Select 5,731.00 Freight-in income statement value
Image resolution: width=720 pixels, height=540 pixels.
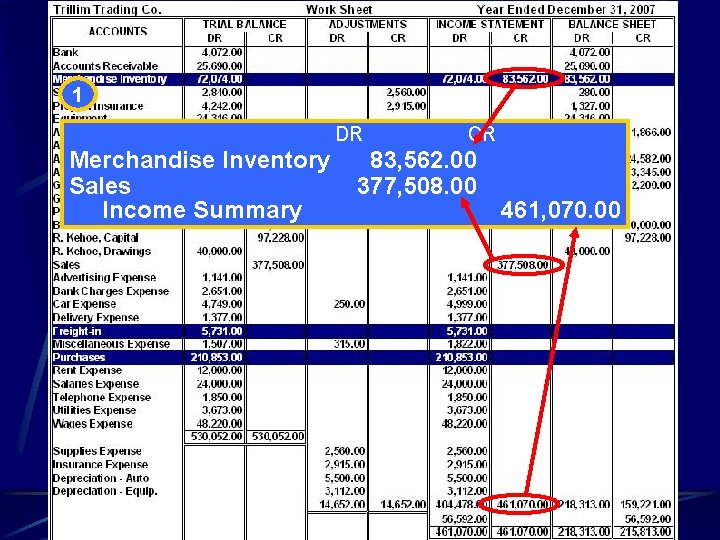pyautogui.click(x=467, y=331)
